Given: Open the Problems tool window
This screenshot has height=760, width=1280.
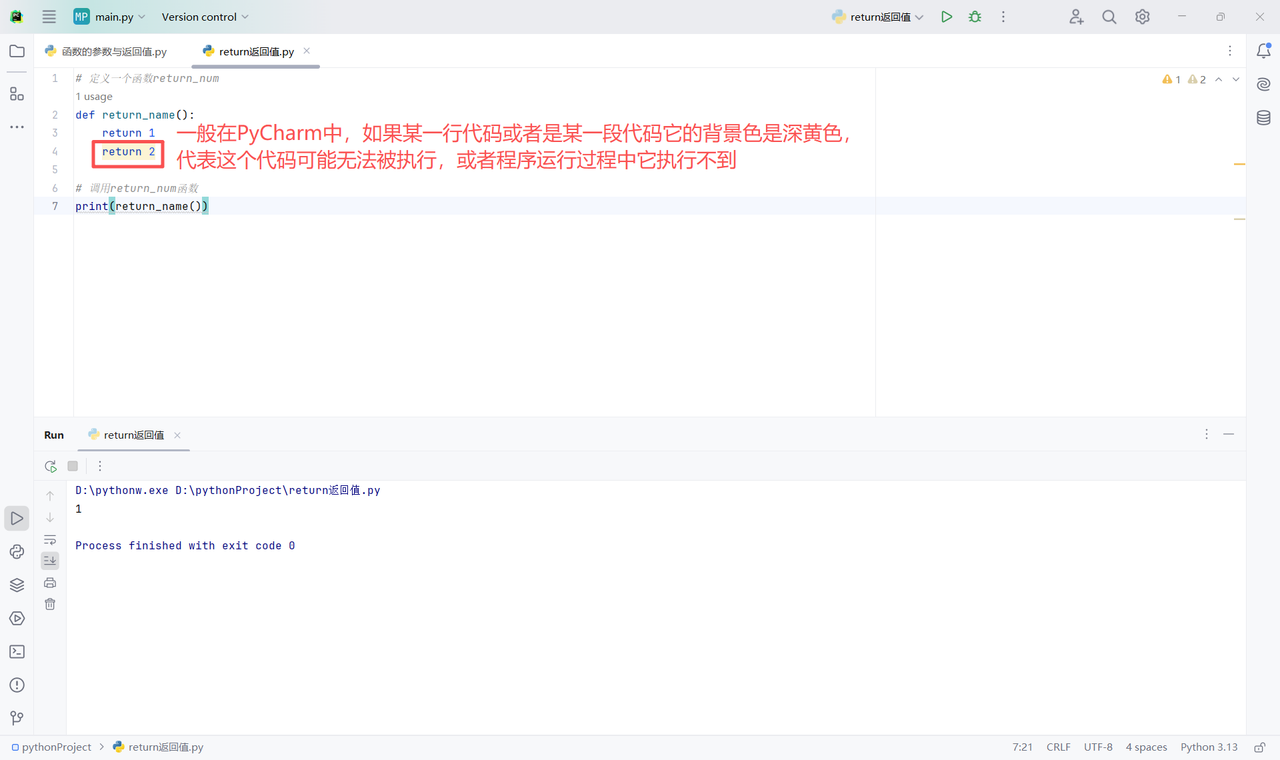Looking at the screenshot, I should [16, 684].
